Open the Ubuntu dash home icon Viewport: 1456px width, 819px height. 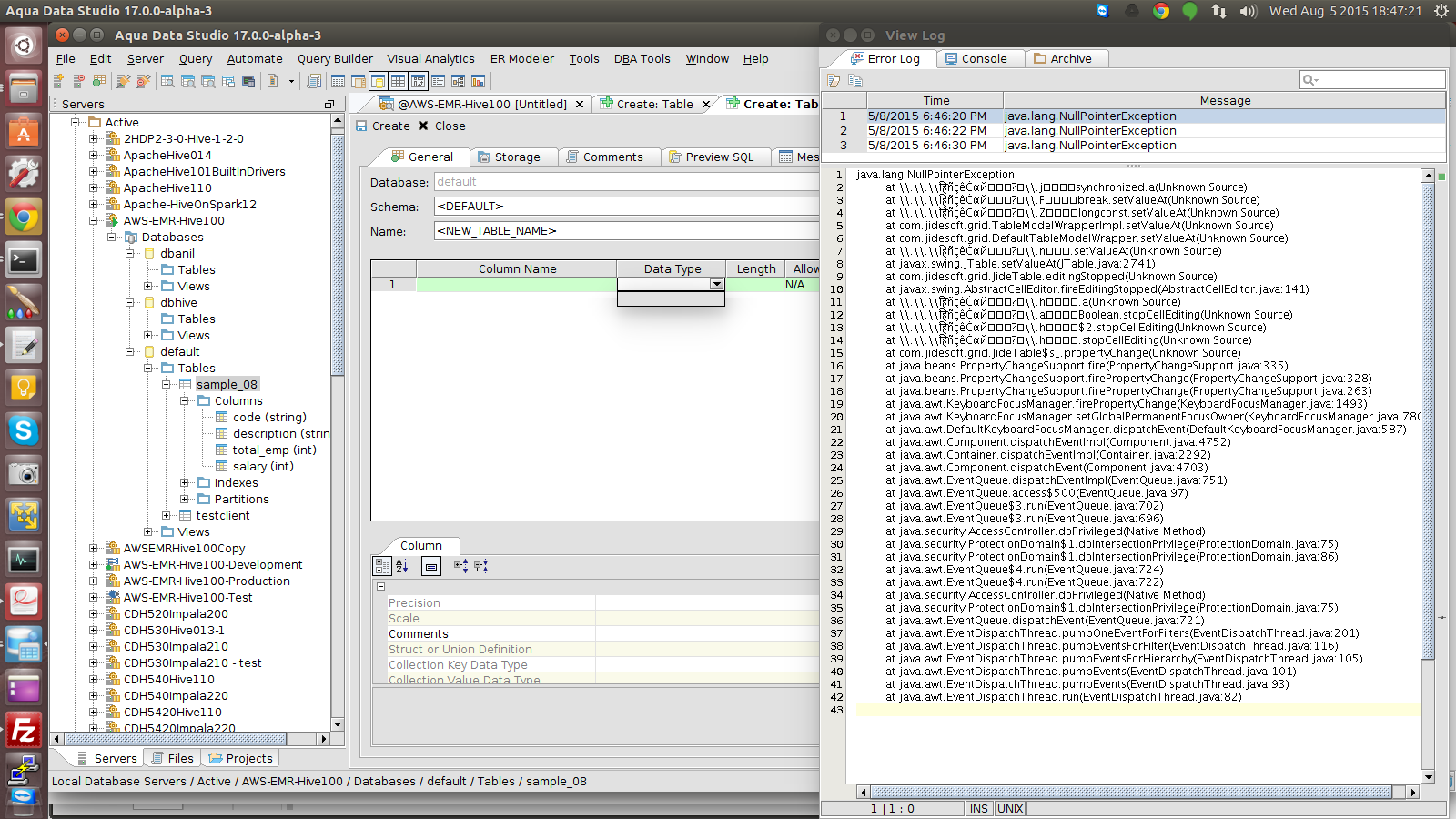24,45
